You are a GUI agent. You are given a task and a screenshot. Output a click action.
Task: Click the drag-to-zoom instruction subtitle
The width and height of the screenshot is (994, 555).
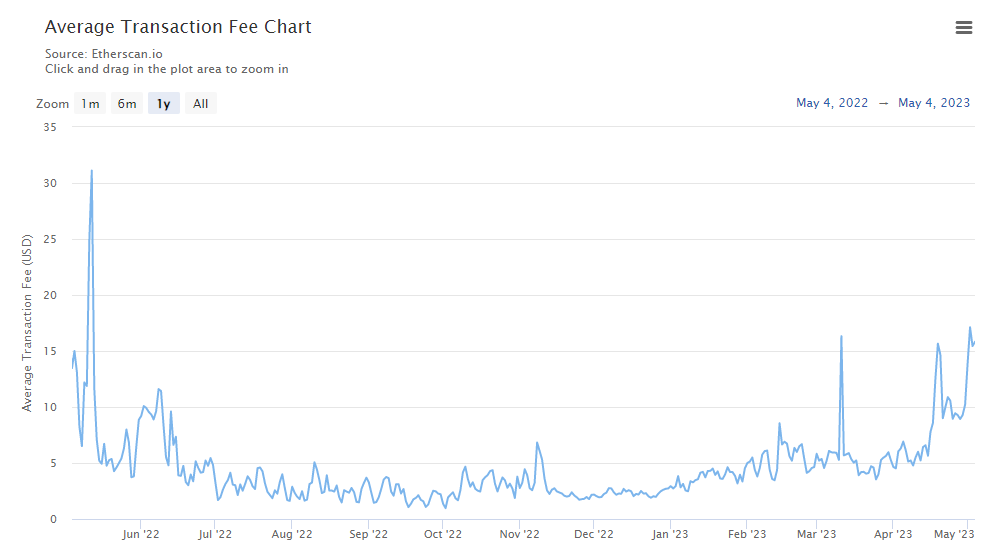pyautogui.click(x=167, y=69)
